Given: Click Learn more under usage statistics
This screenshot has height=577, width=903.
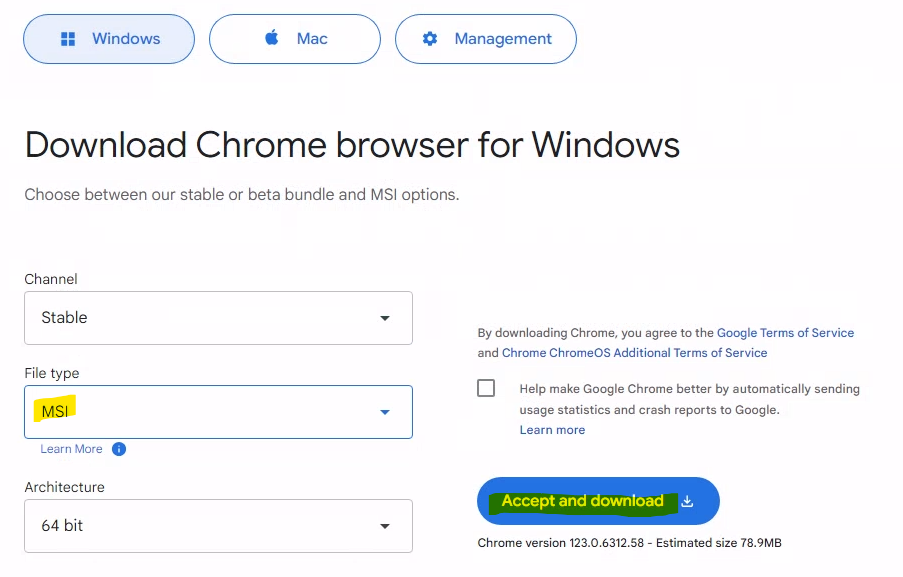Looking at the screenshot, I should pyautogui.click(x=552, y=430).
